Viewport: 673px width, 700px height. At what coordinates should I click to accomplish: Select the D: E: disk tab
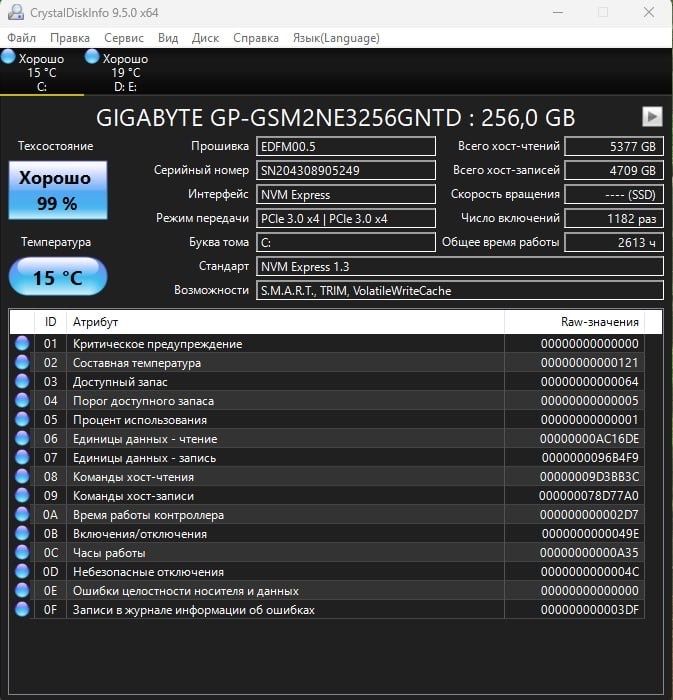(125, 72)
